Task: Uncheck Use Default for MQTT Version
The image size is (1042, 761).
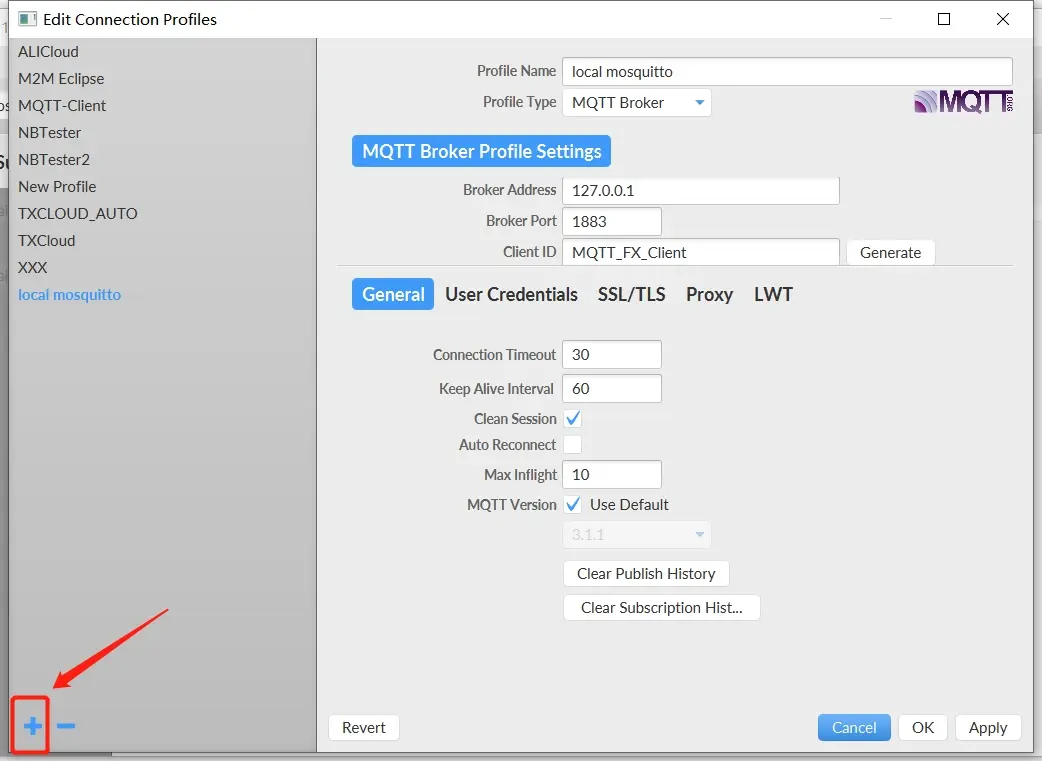Action: tap(573, 504)
